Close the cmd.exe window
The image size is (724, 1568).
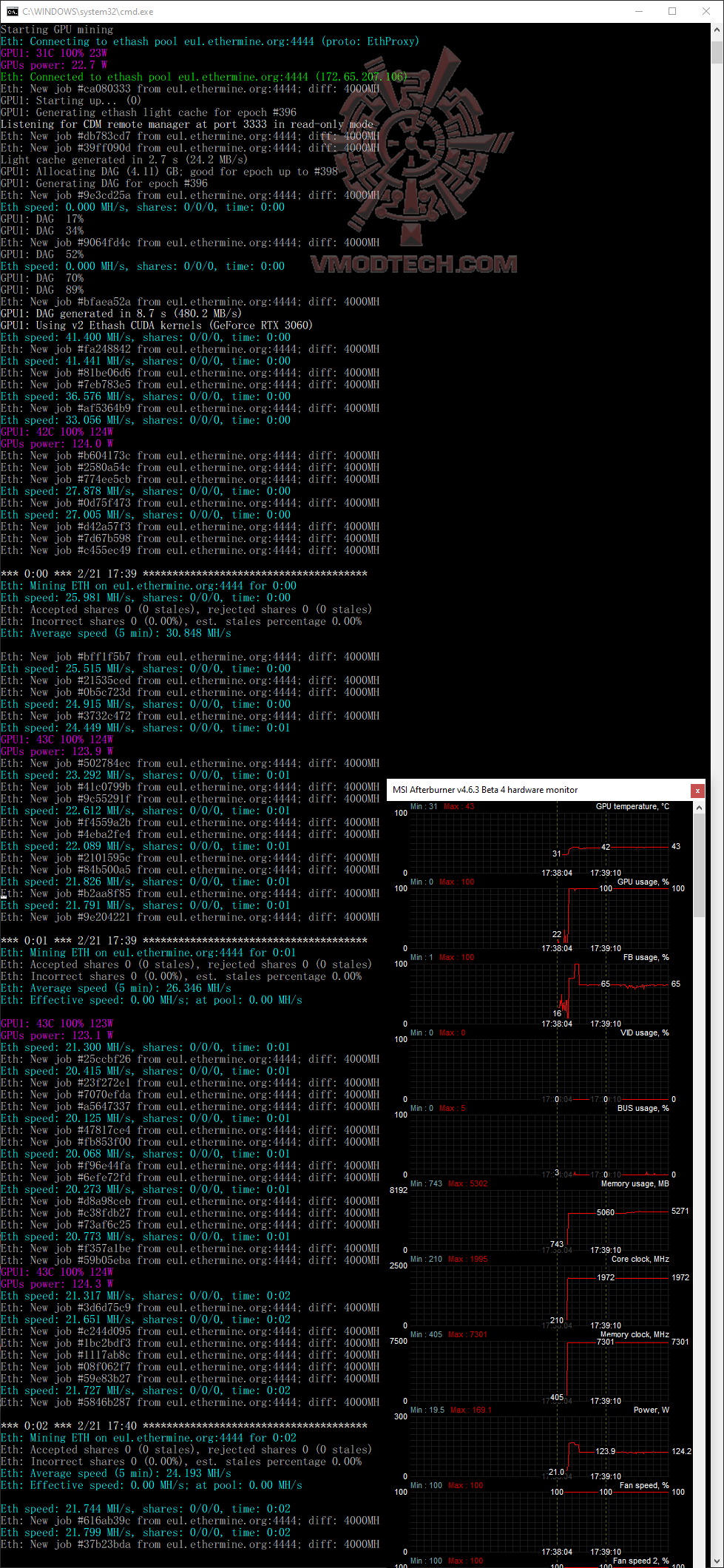click(706, 11)
